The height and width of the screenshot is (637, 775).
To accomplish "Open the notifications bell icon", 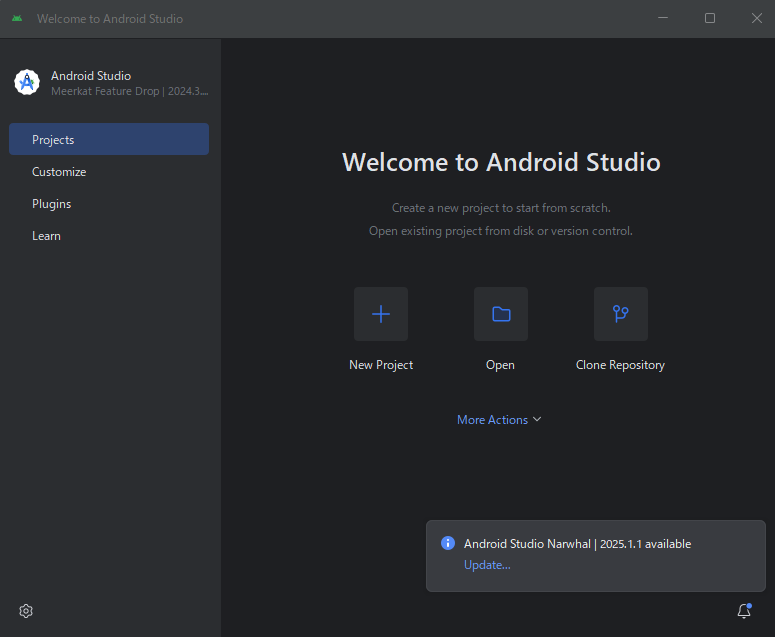I will tap(744, 611).
